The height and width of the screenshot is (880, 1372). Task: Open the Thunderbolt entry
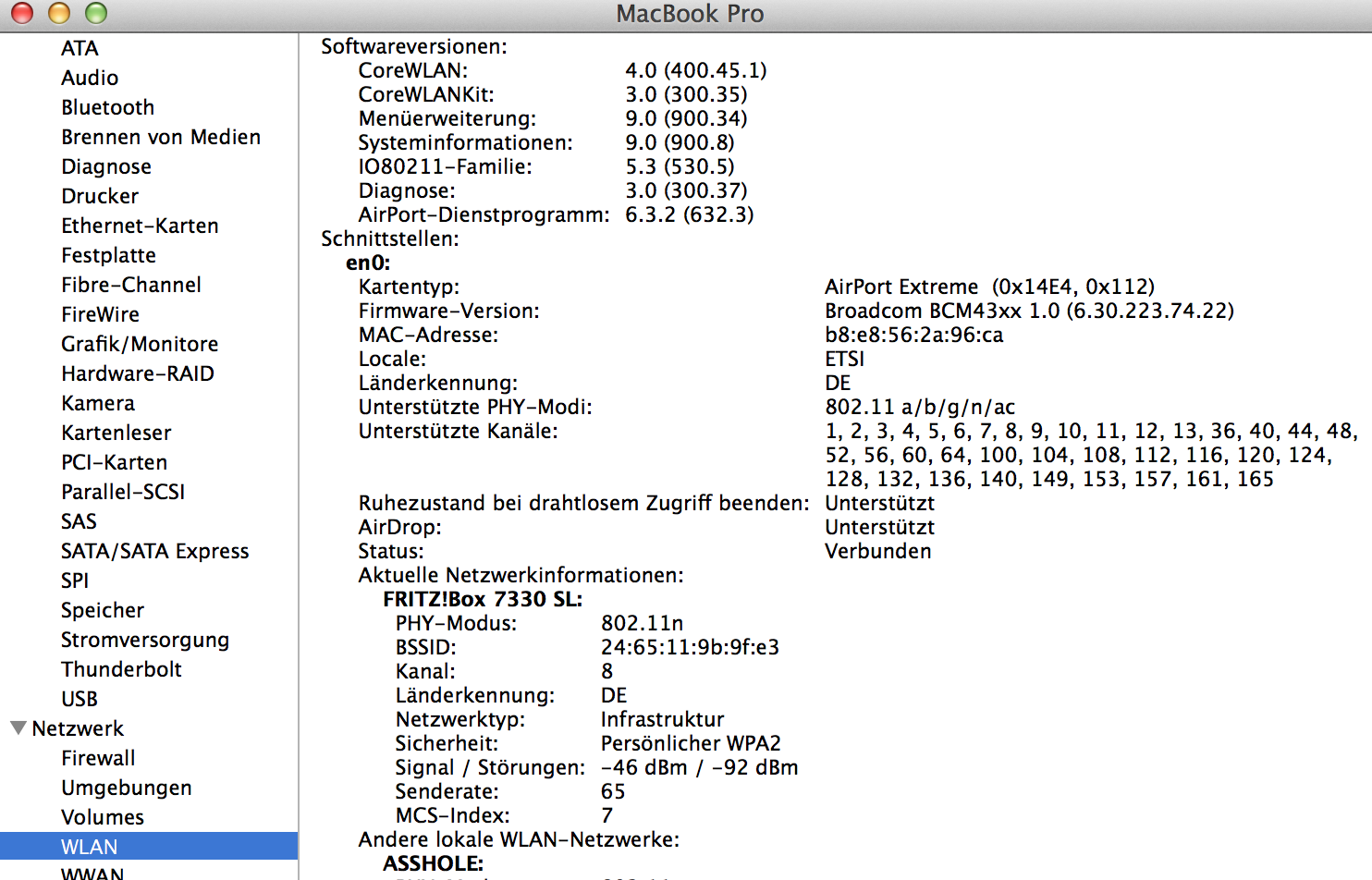(x=121, y=669)
